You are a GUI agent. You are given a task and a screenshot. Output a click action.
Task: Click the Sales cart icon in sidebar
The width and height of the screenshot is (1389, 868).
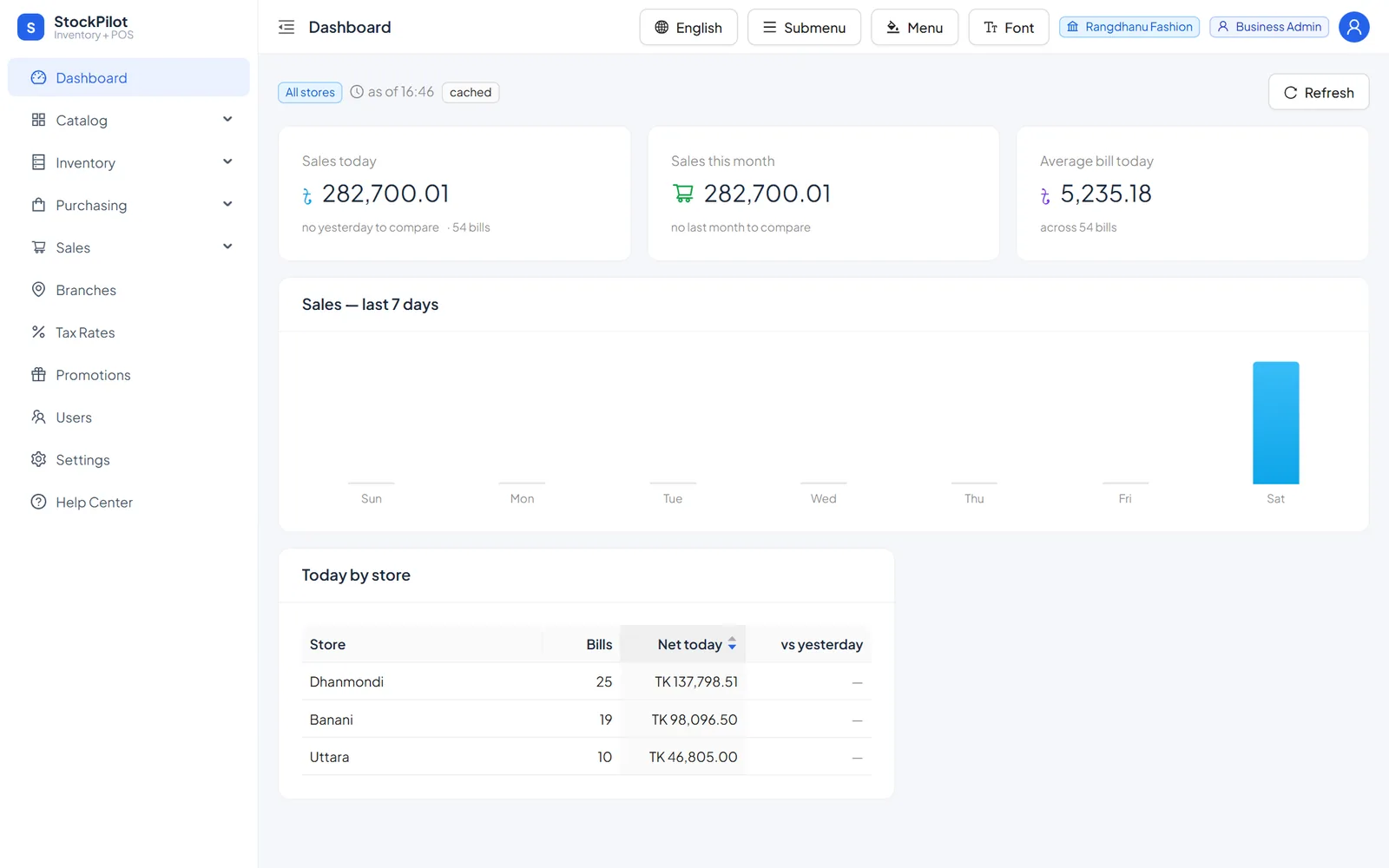coord(38,247)
